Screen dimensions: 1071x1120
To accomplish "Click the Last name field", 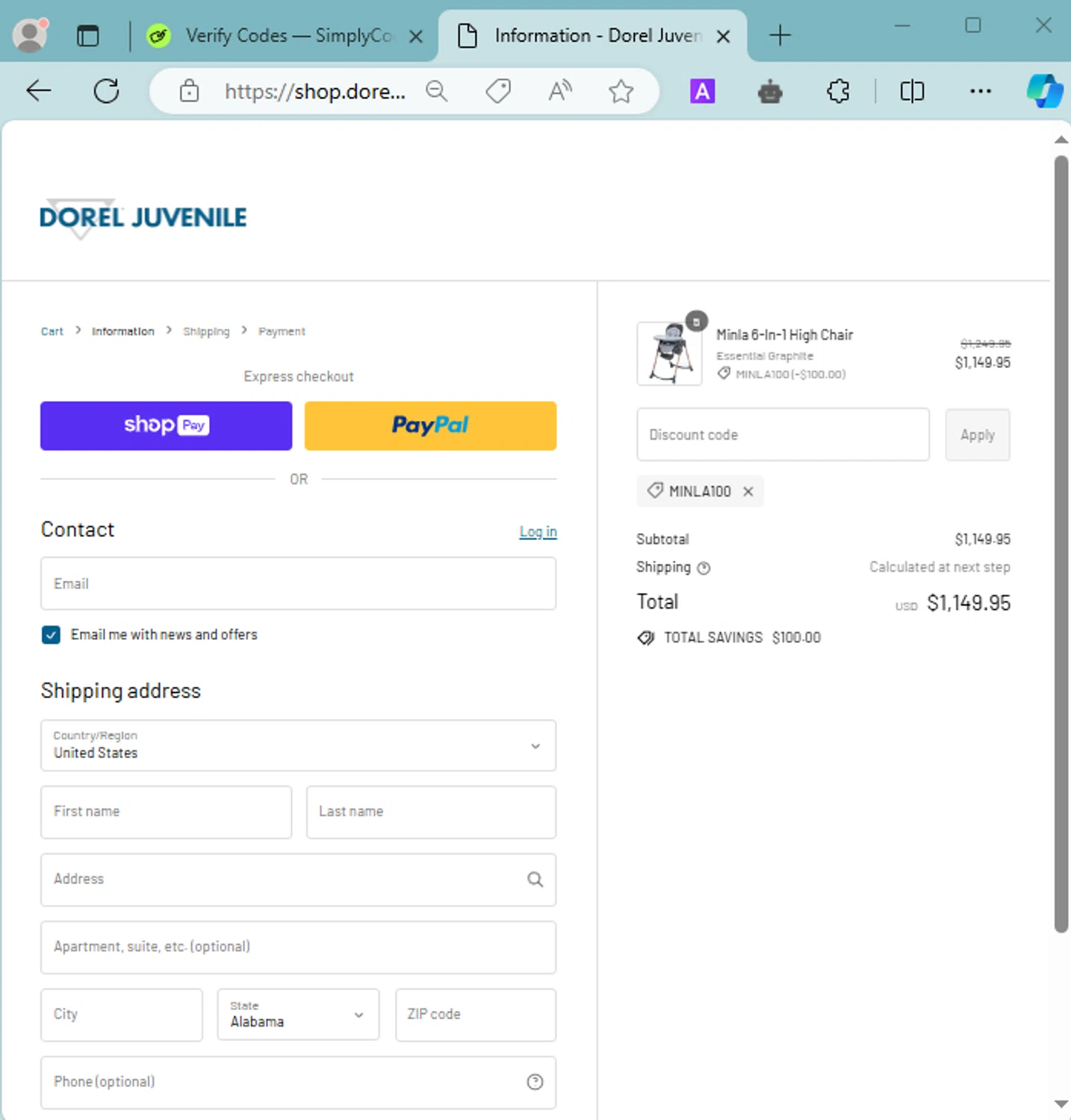I will tap(431, 812).
